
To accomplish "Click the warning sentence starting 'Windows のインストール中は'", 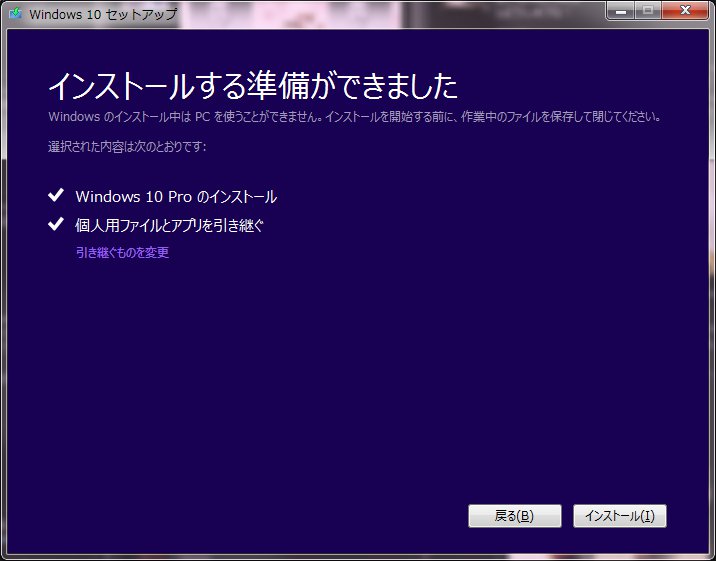I will point(355,116).
